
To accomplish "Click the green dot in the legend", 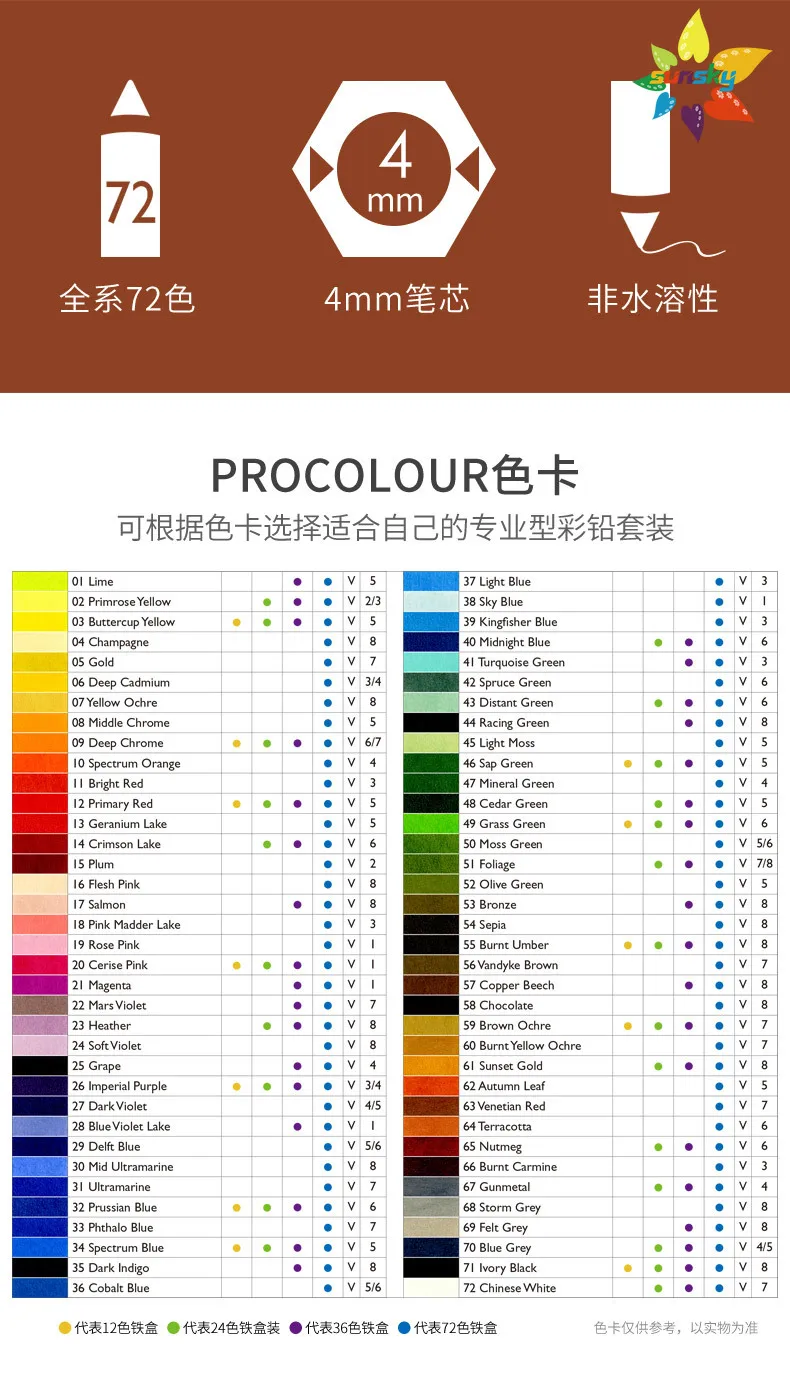I will tap(173, 1328).
